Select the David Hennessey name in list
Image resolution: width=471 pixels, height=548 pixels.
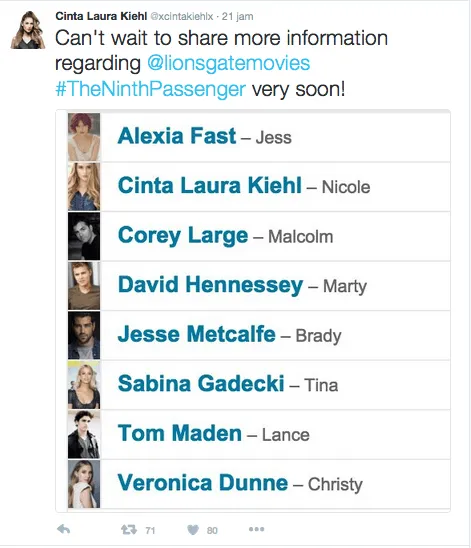tap(210, 285)
